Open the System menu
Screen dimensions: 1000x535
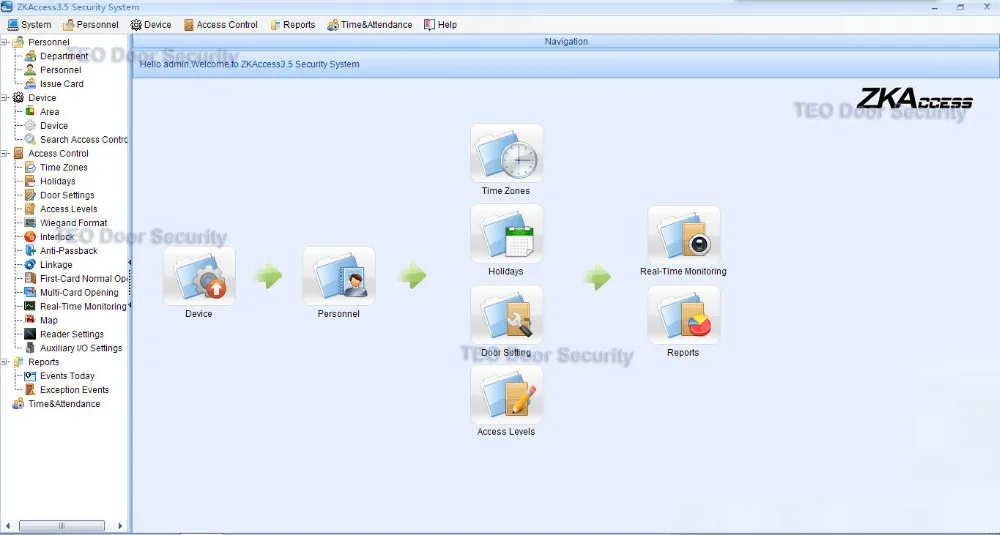point(29,25)
